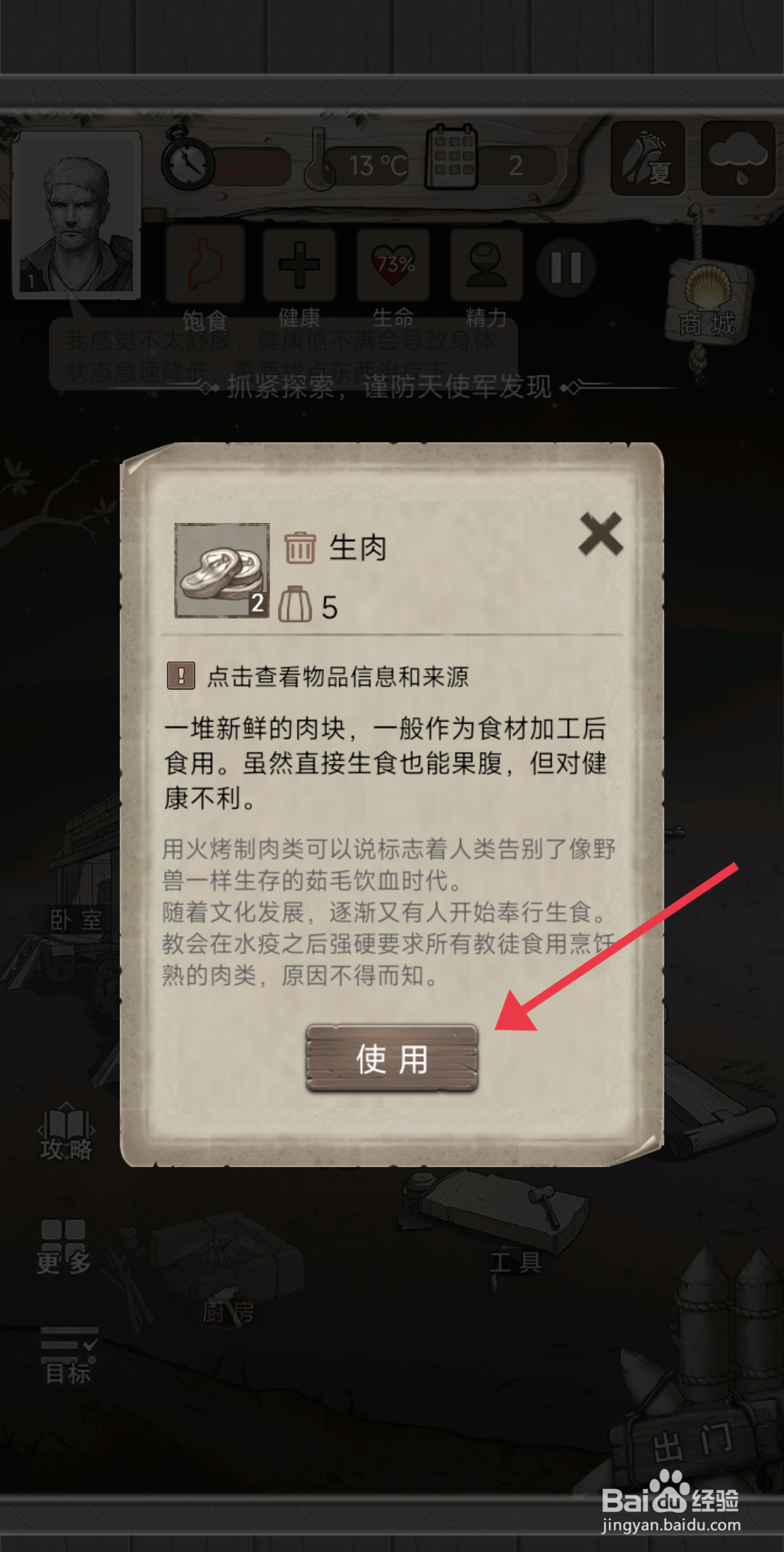Open the 攻略 guide book icon

(x=66, y=1134)
